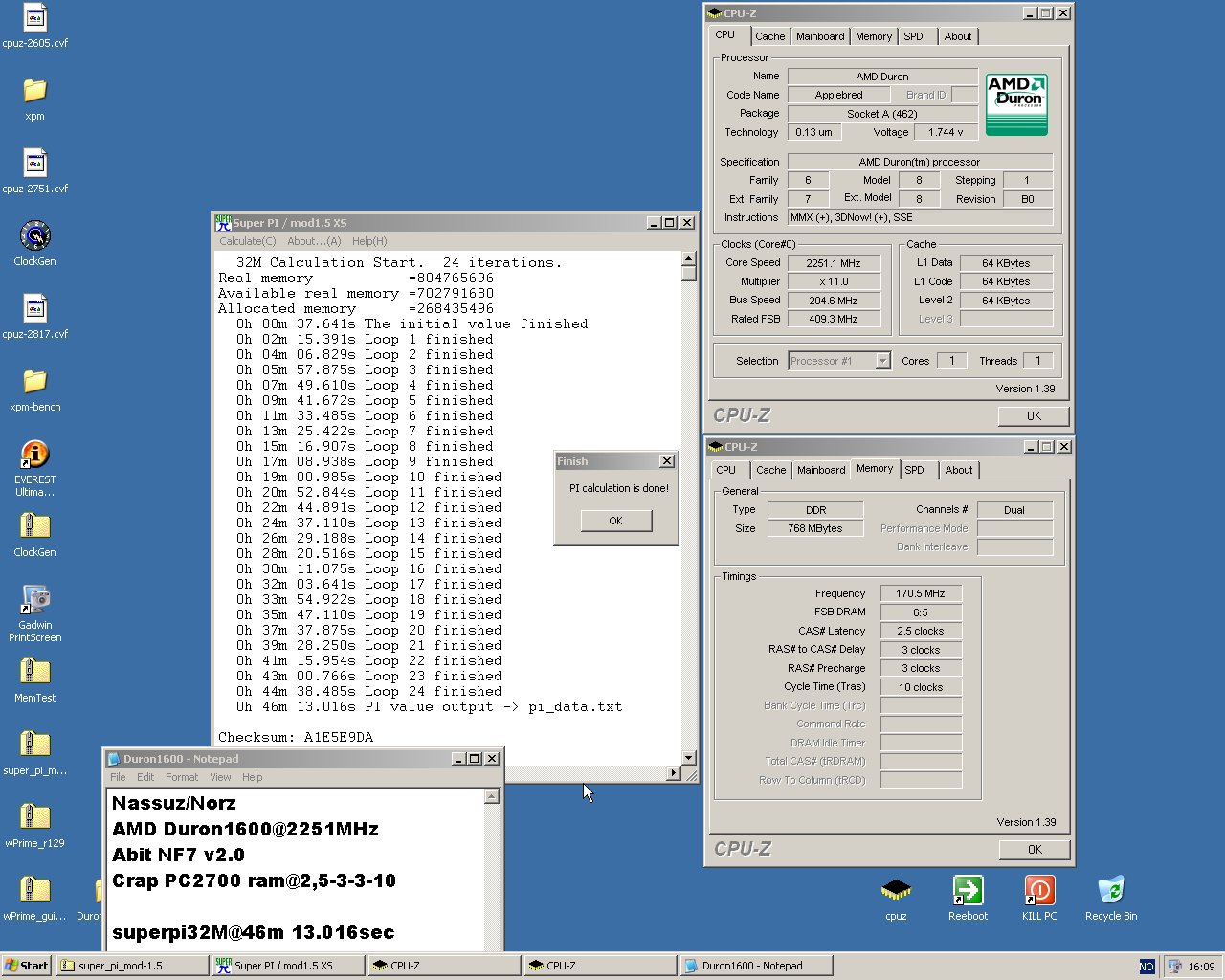This screenshot has height=980, width=1225.
Task: Click the NO language indicator in tray
Action: [1147, 967]
